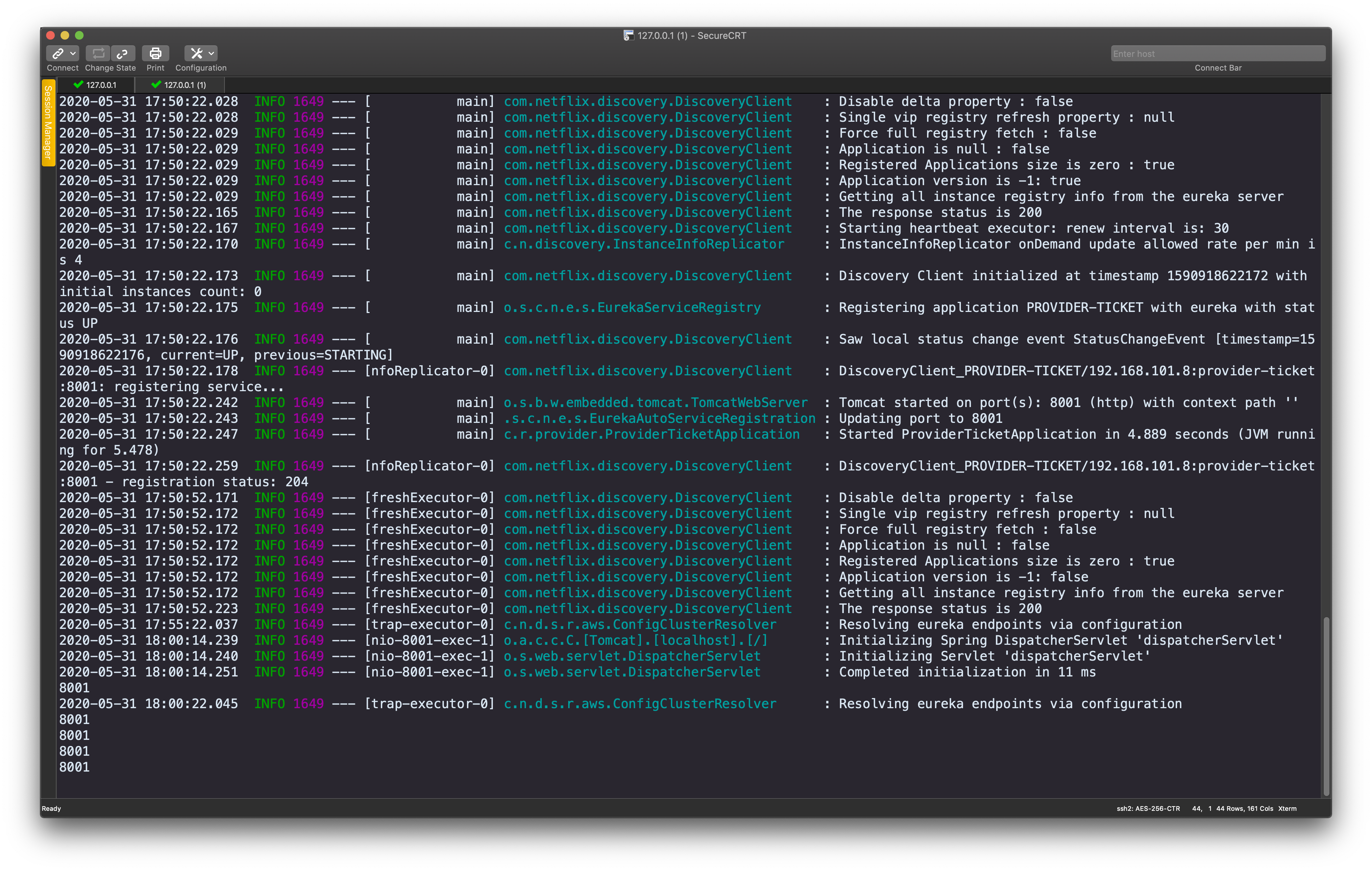Switch to the first 127.0.0.1 tab
This screenshot has width=1372, height=871.
96,85
